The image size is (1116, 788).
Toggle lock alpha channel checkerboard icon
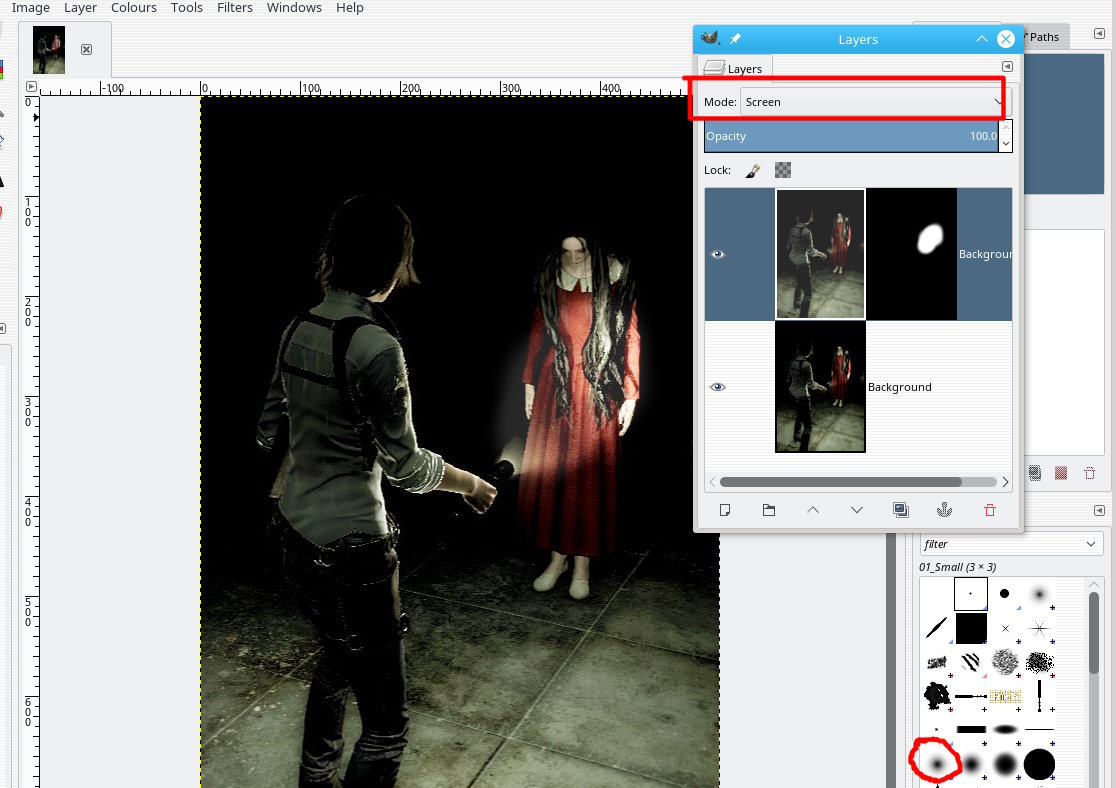coord(783,170)
